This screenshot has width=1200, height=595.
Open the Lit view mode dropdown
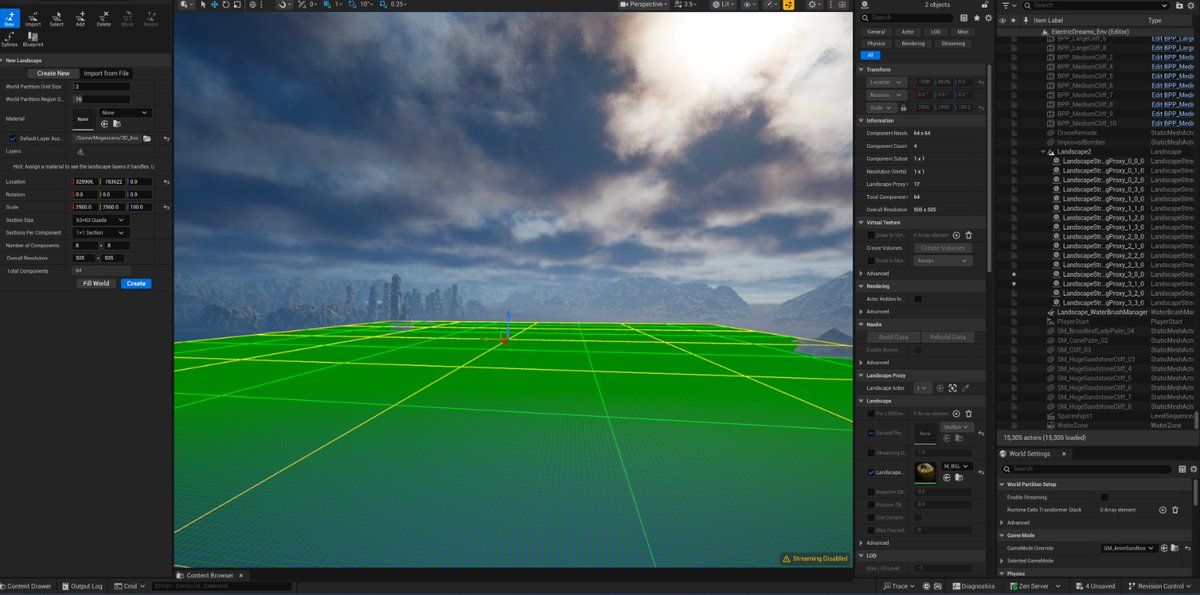point(726,4)
